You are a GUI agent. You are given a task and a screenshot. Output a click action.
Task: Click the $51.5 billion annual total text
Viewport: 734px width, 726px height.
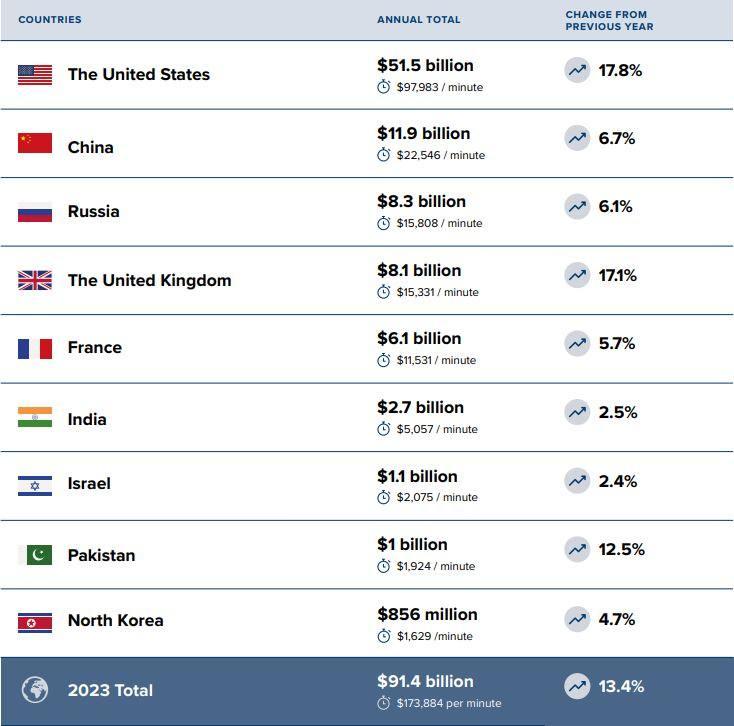pos(425,65)
